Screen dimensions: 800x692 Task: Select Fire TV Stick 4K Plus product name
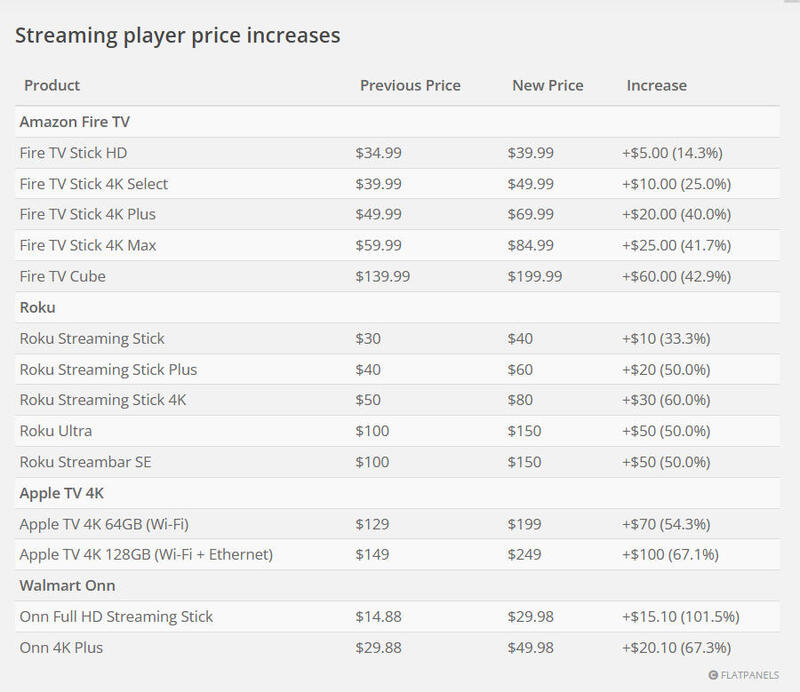pos(88,214)
